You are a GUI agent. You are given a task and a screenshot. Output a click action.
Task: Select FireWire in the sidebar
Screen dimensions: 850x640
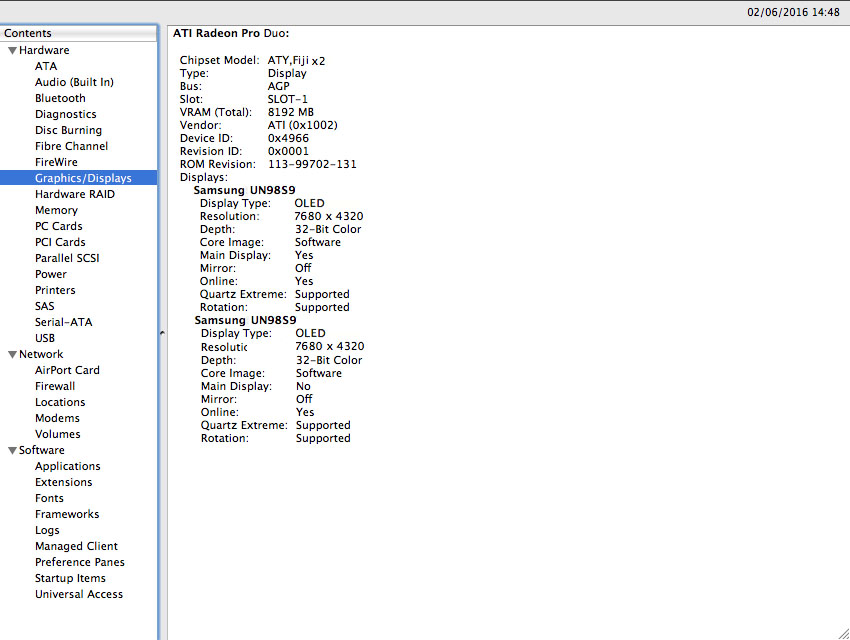[56, 162]
